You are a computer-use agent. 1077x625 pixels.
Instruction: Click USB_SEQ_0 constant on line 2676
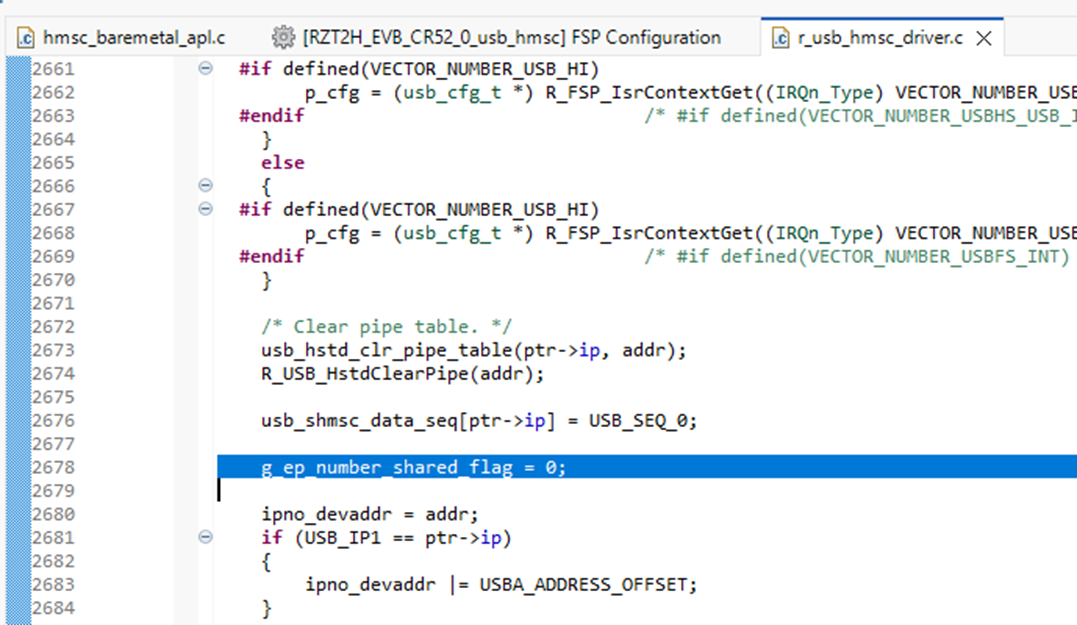638,420
